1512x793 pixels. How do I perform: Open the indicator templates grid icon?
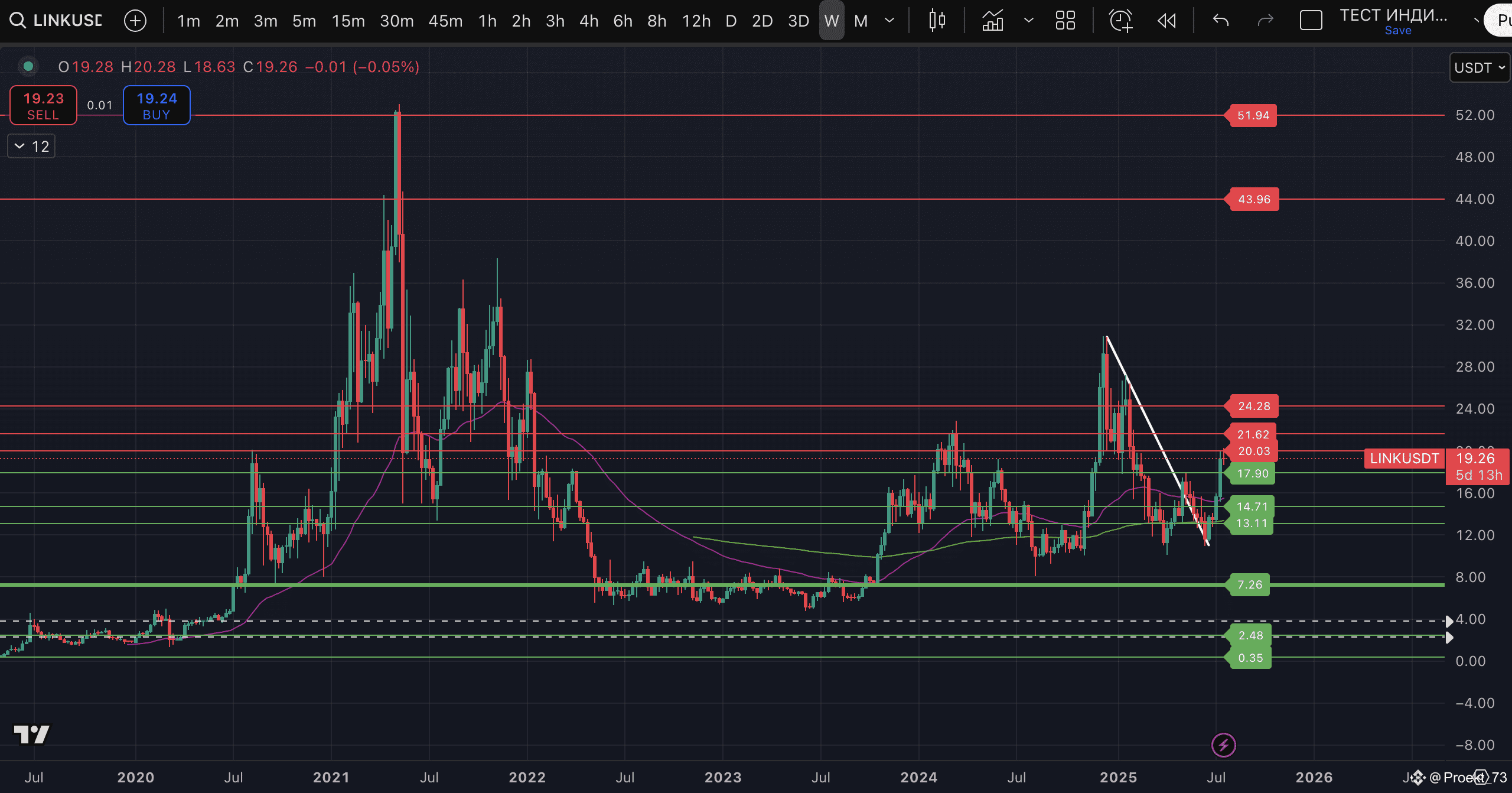[x=1065, y=21]
